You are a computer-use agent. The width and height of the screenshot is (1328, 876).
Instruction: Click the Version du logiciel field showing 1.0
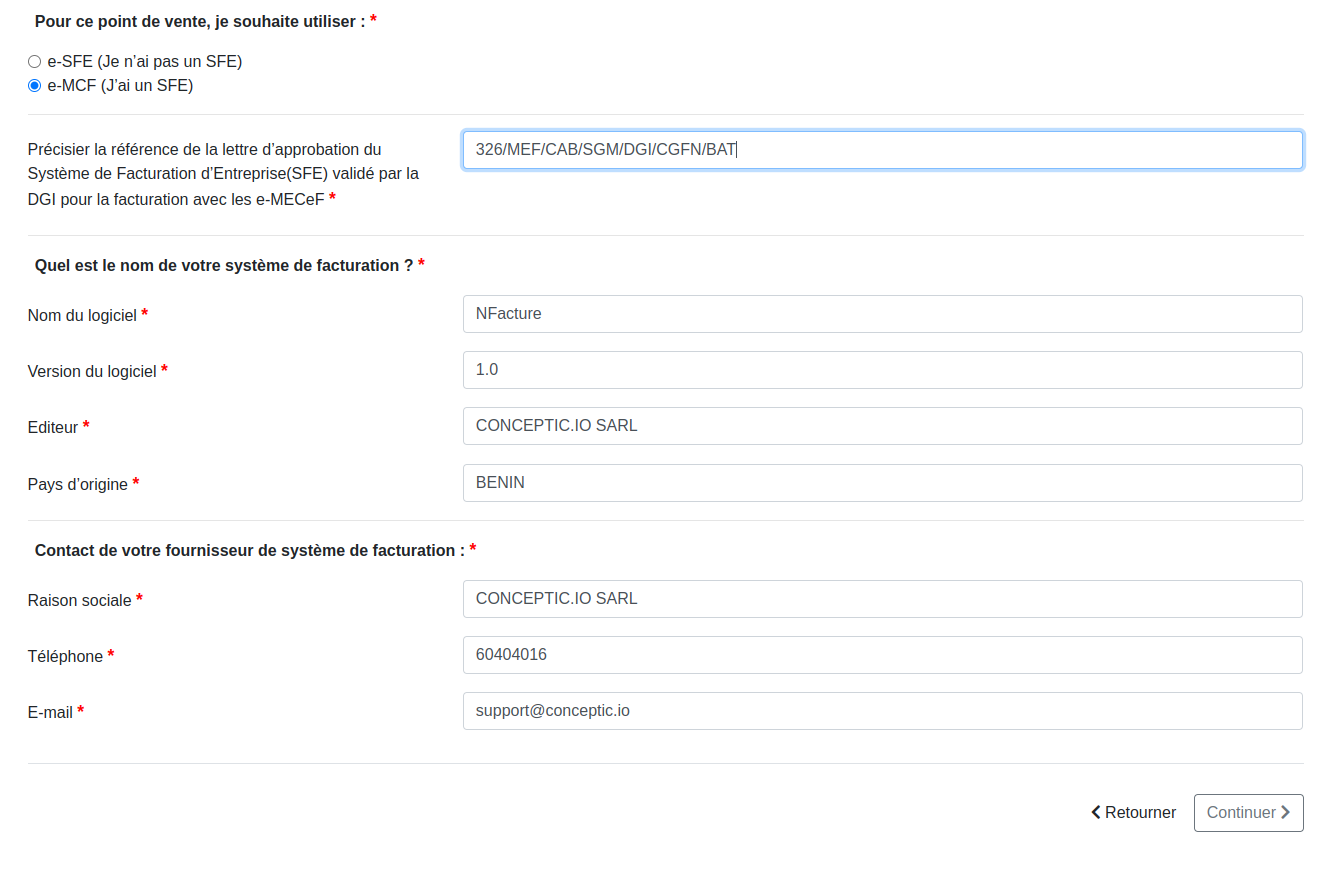(x=880, y=370)
